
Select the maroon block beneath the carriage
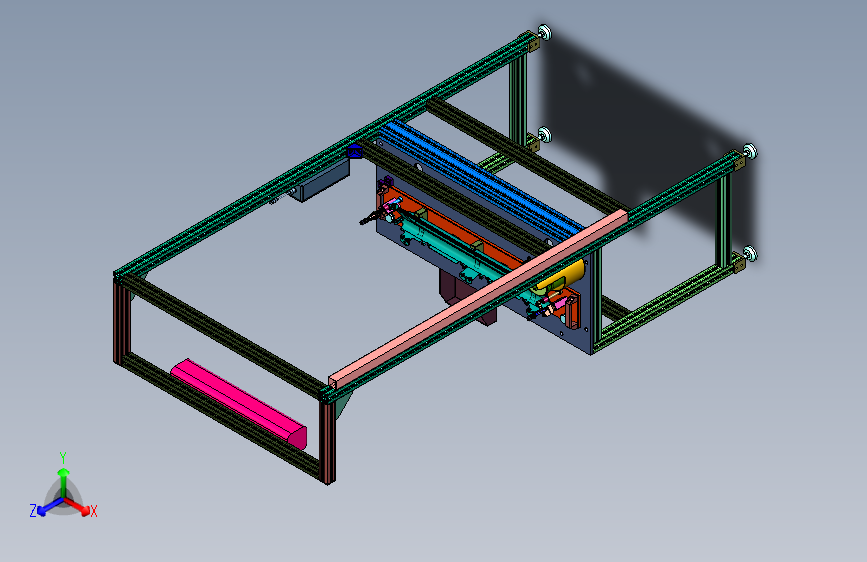click(453, 288)
